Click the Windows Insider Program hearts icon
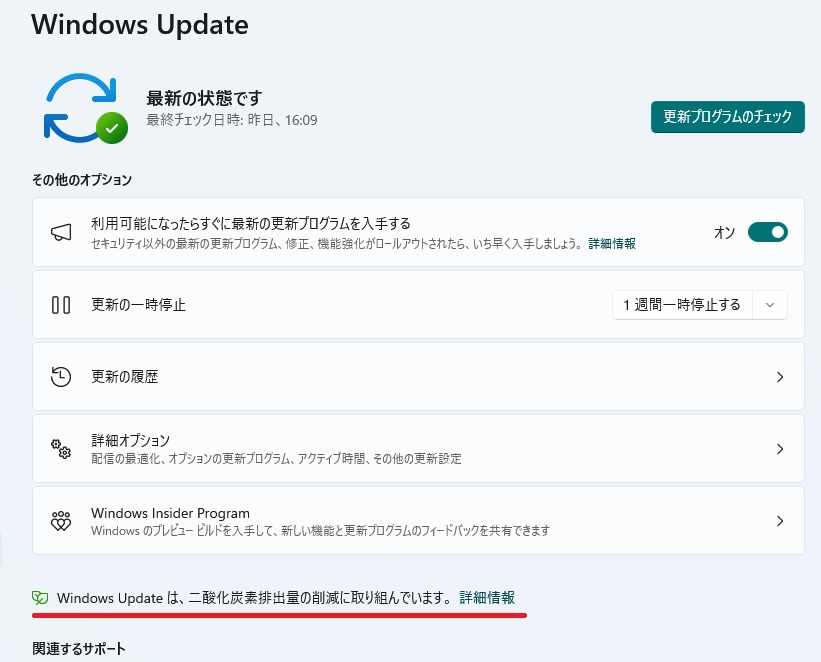 pyautogui.click(x=61, y=521)
